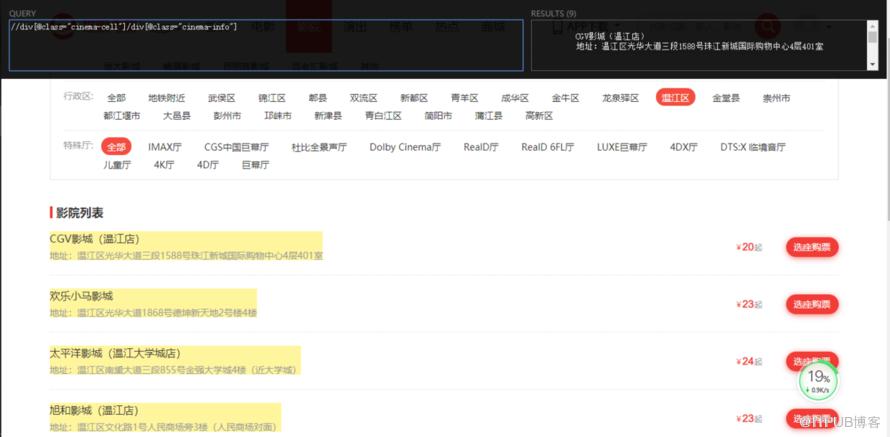
Task: Click the ¥24起 price for 太平洋影城
Action: (749, 362)
